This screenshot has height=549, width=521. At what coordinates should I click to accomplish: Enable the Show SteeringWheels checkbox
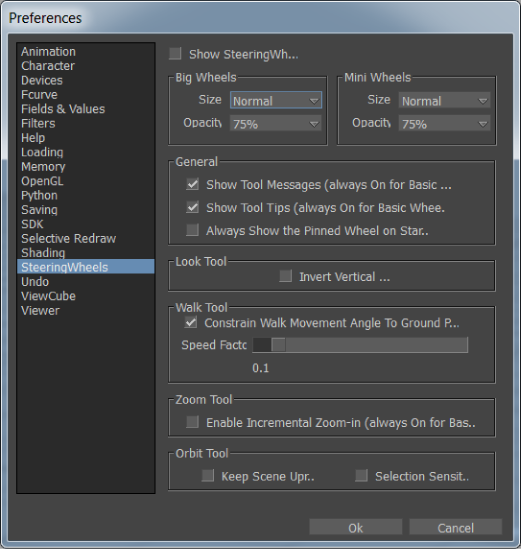(x=175, y=54)
